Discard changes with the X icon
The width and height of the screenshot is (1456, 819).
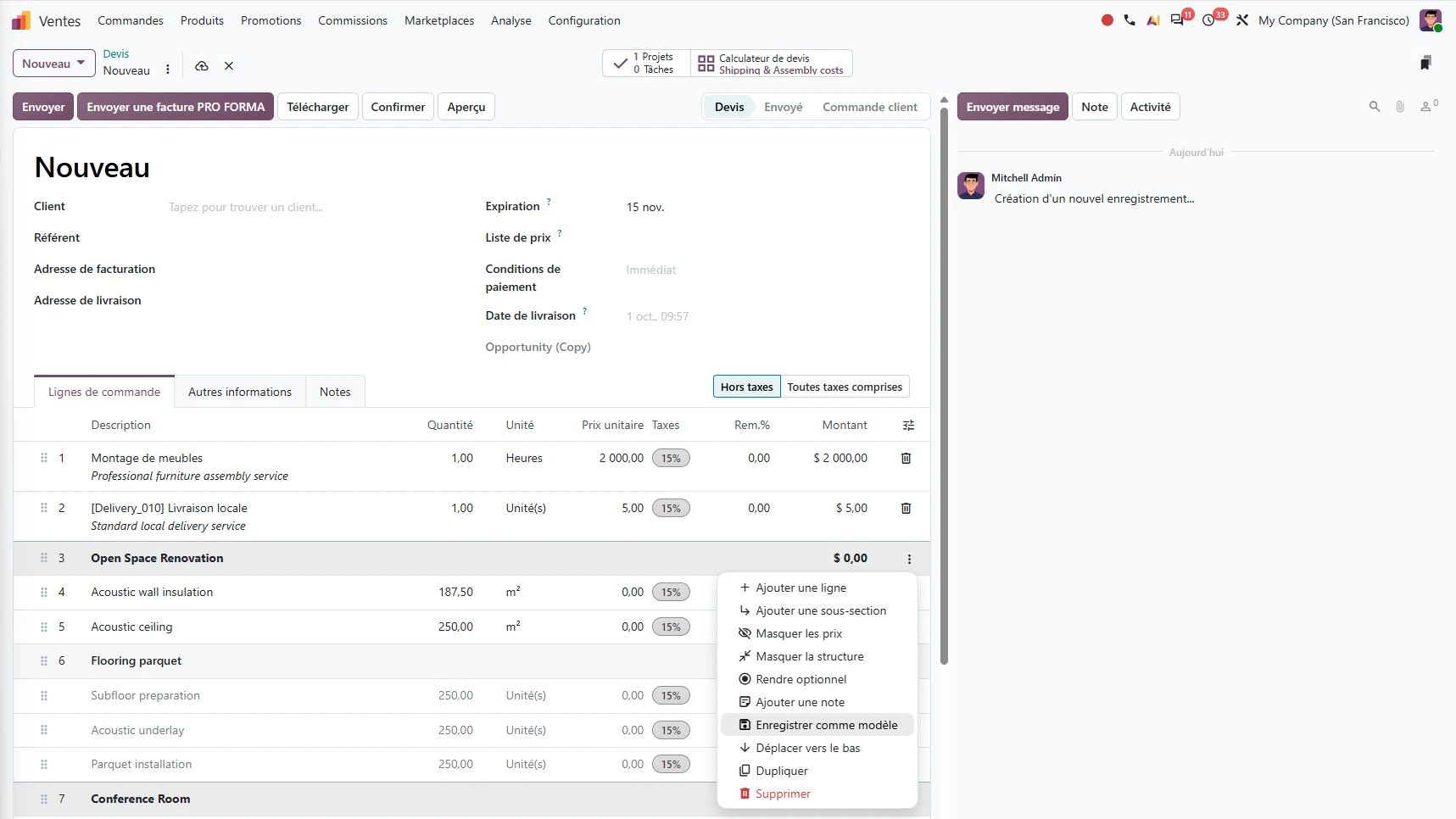(229, 66)
